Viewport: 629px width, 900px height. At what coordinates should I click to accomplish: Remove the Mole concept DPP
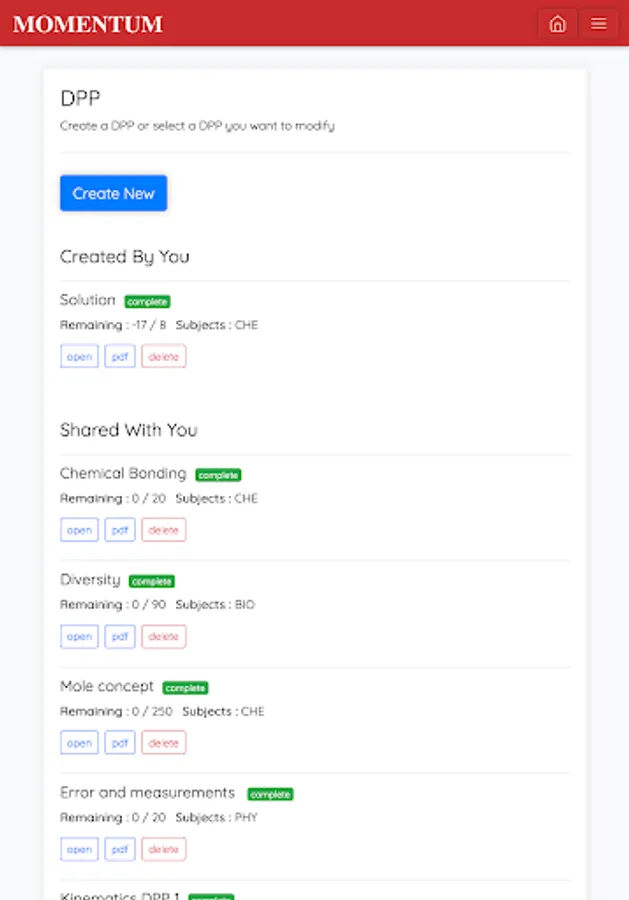(x=163, y=743)
